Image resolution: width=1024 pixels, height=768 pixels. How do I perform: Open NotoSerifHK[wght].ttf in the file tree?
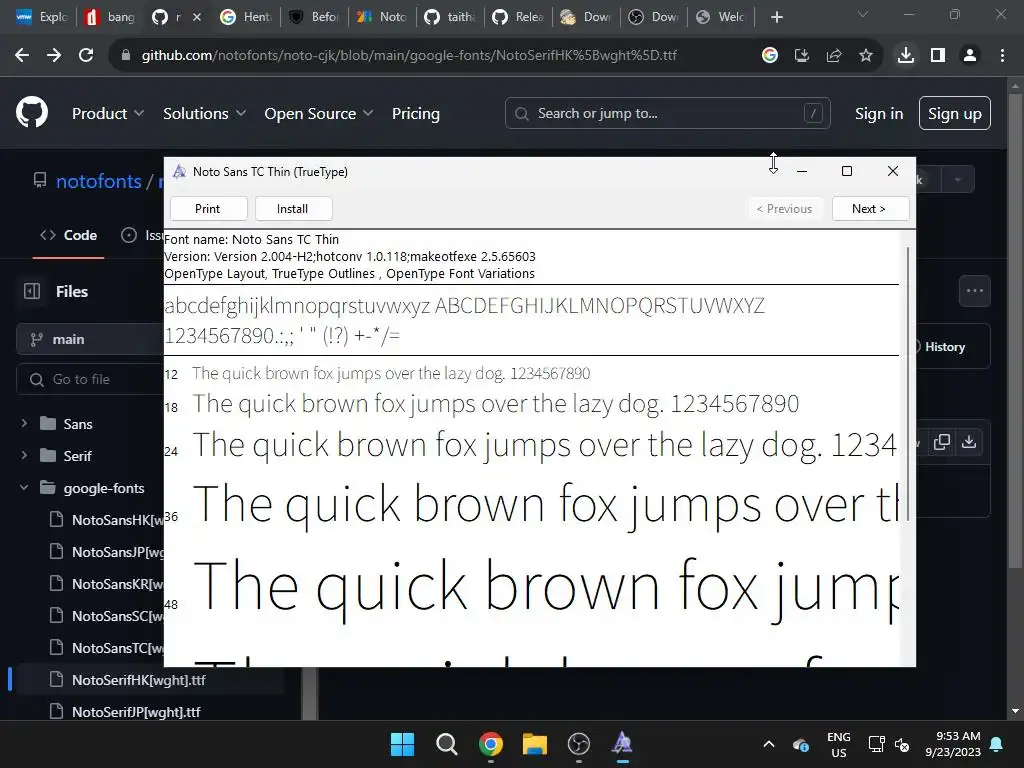click(x=138, y=680)
